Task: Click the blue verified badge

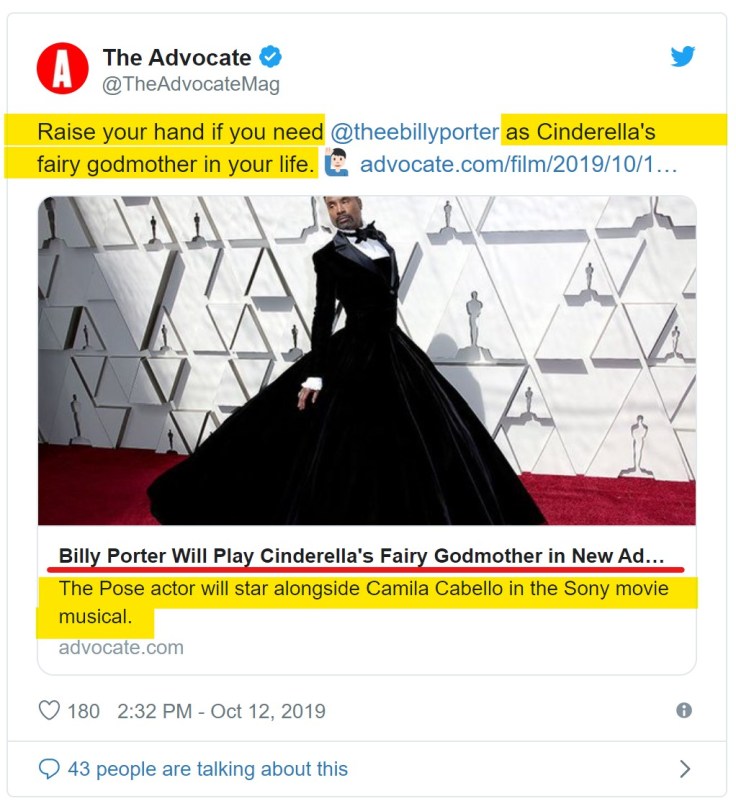Action: tap(270, 57)
